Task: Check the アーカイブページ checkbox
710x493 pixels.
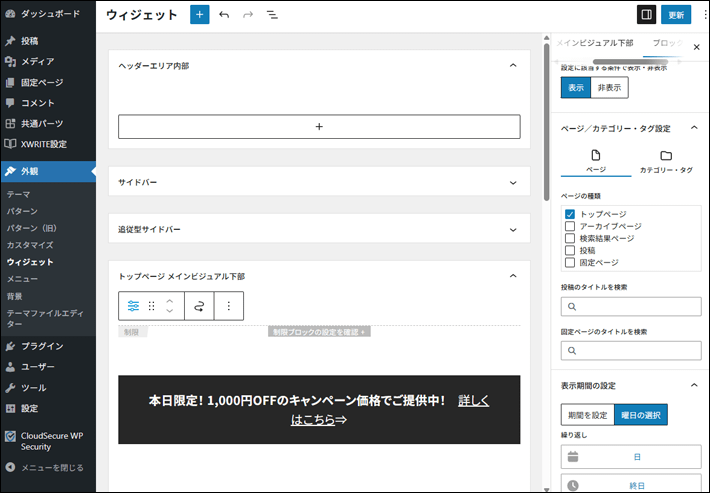Action: pos(570,226)
